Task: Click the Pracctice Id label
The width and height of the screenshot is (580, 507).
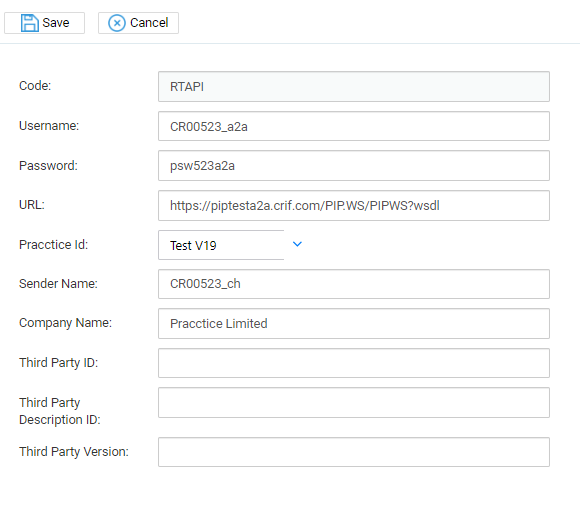Action: click(x=53, y=244)
